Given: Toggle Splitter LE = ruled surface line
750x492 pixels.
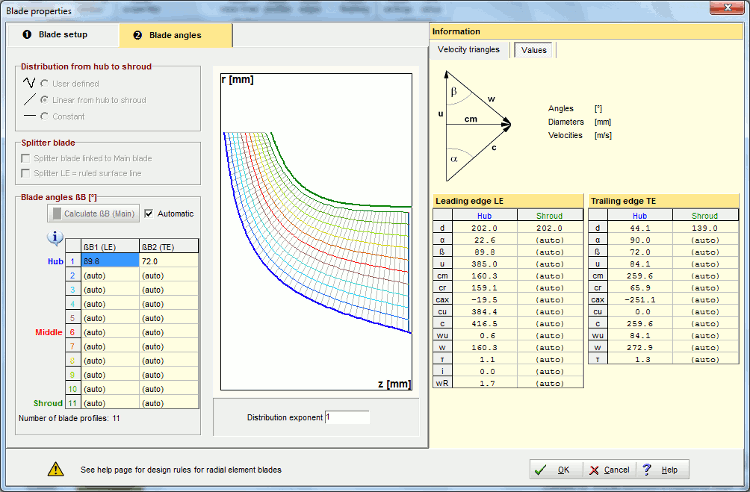Looking at the screenshot, I should (26, 173).
